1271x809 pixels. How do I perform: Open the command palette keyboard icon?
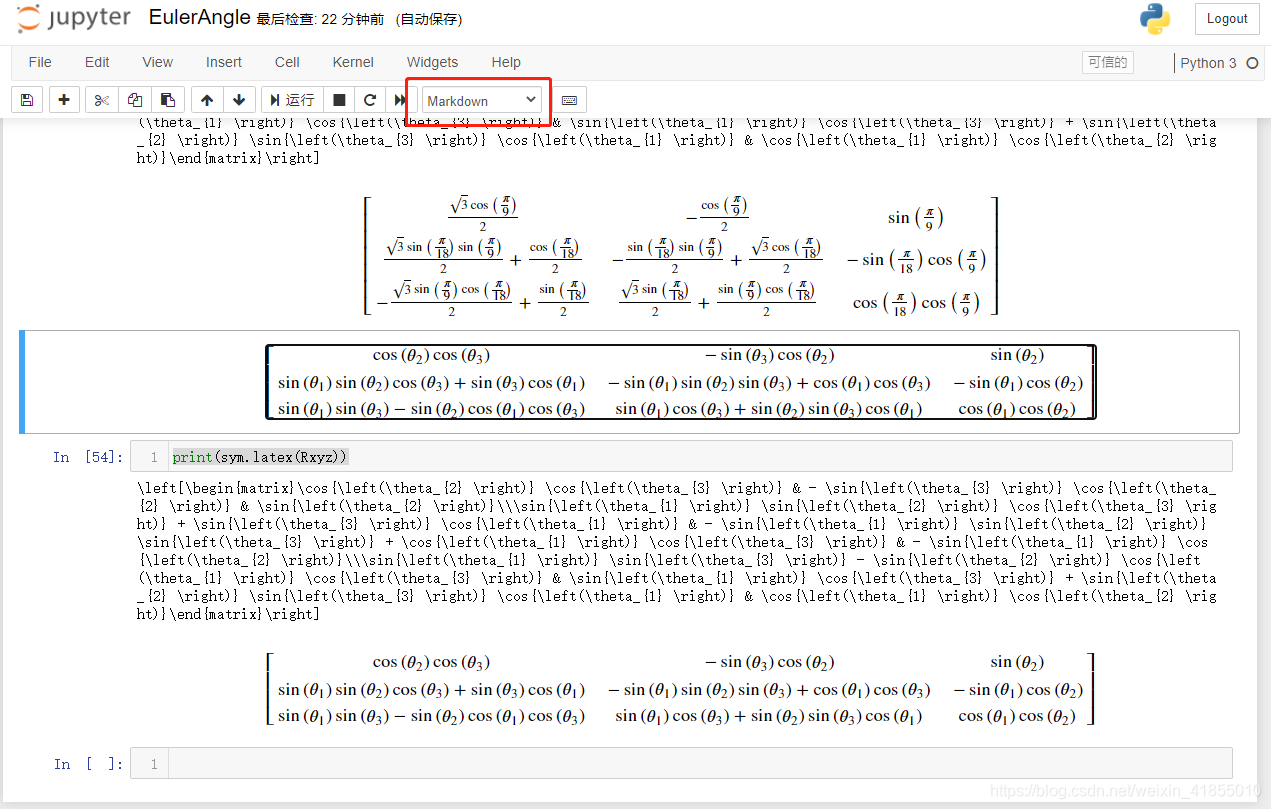pyautogui.click(x=568, y=99)
